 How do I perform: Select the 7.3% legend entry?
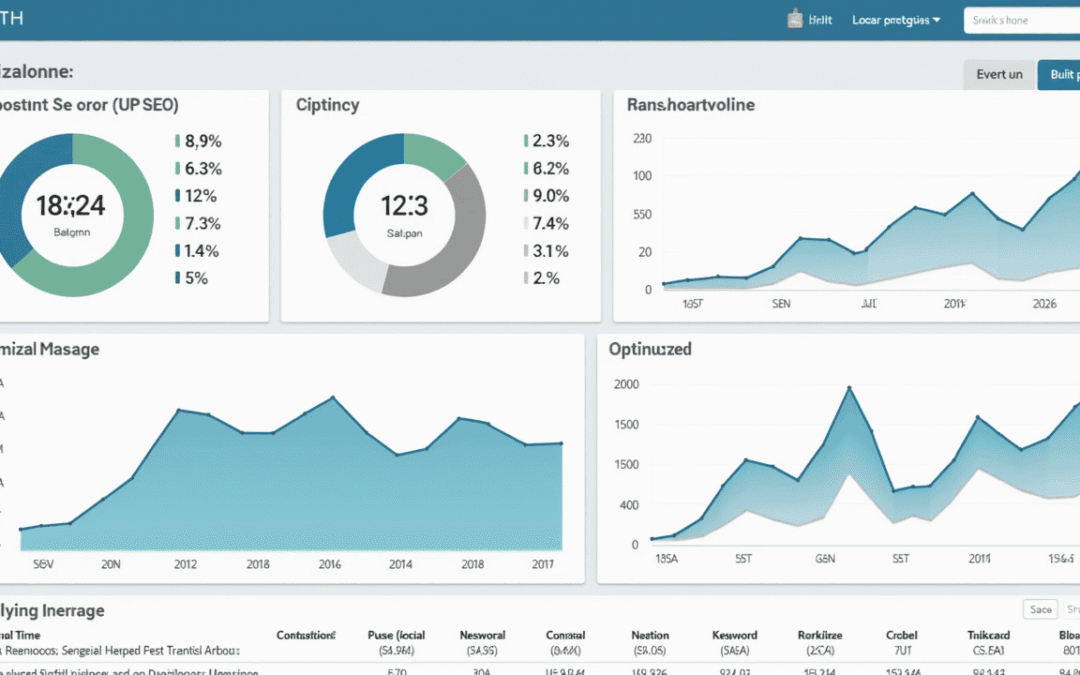tap(198, 224)
